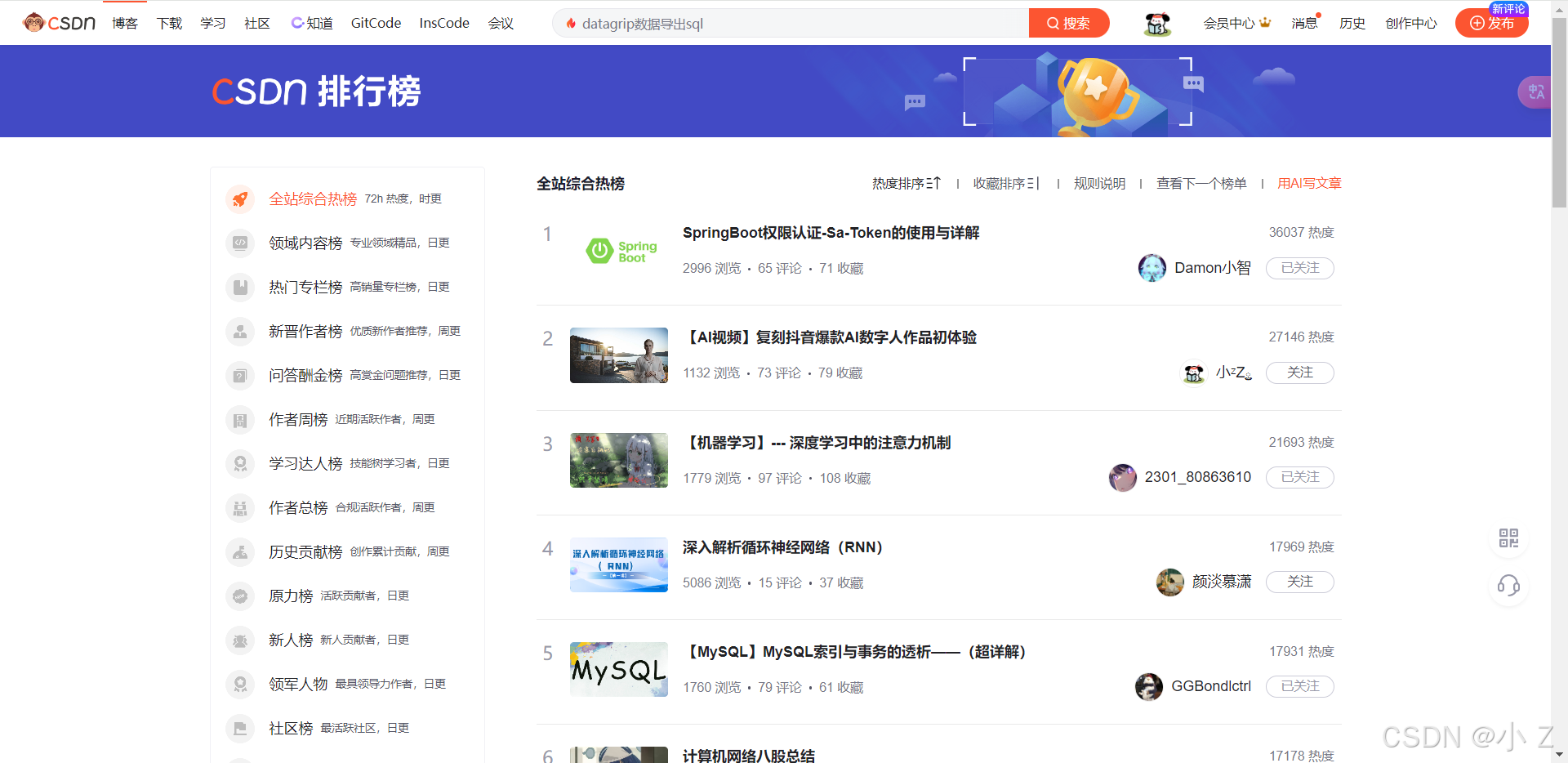Click the rocket icon for 全站综合热榜
The width and height of the screenshot is (1568, 763).
click(240, 199)
